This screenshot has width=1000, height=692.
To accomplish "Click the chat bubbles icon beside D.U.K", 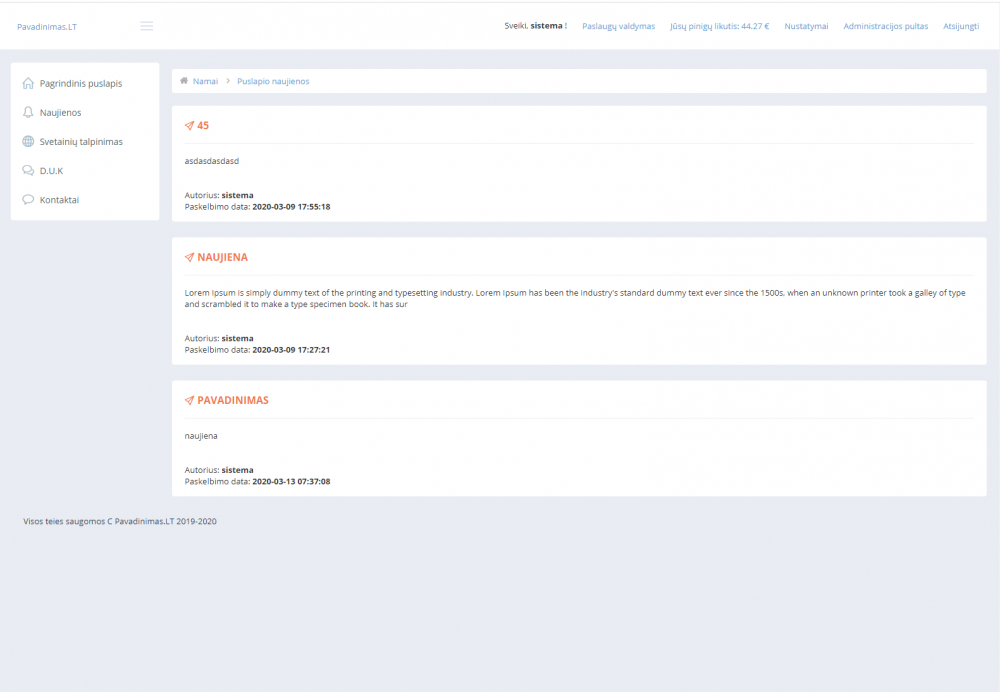I will pyautogui.click(x=28, y=170).
